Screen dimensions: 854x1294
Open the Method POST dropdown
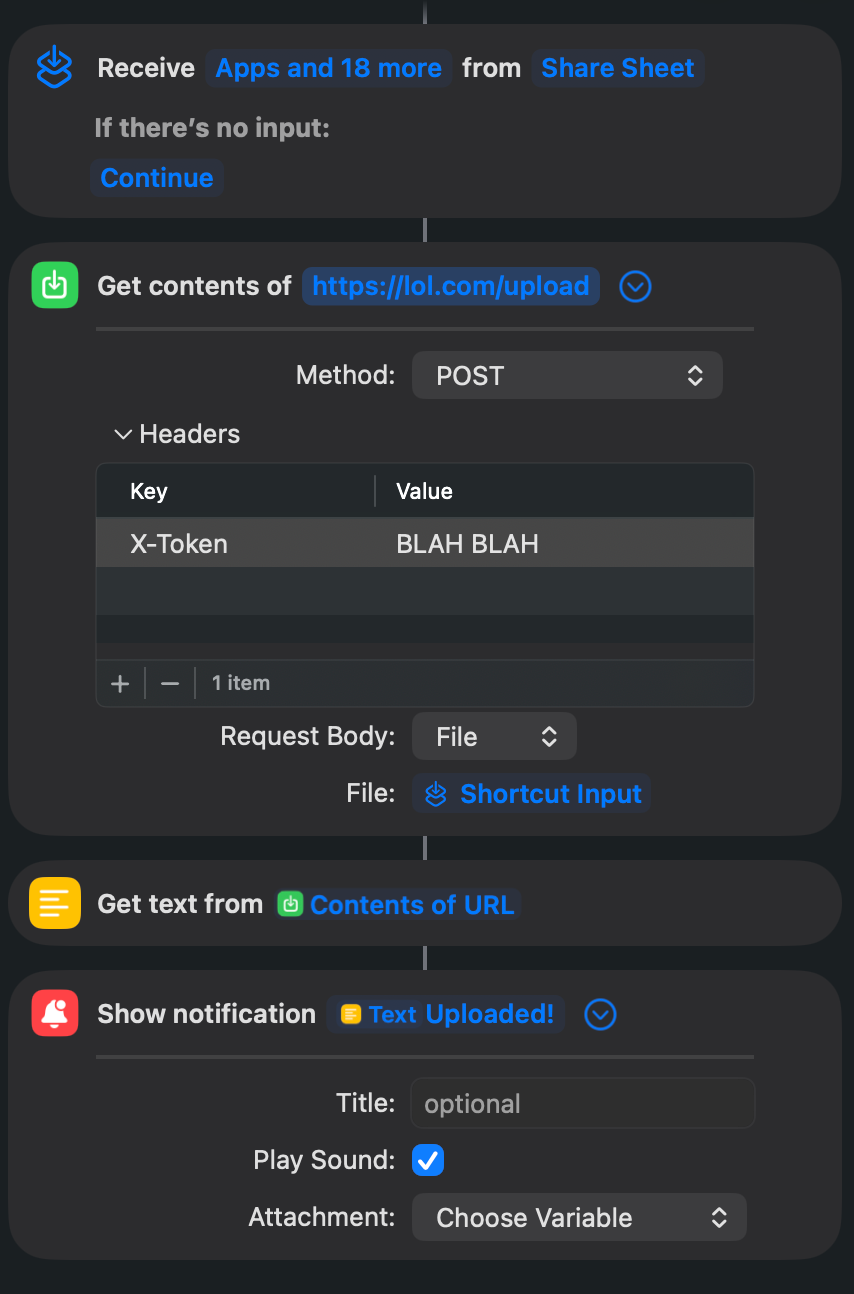pos(567,376)
